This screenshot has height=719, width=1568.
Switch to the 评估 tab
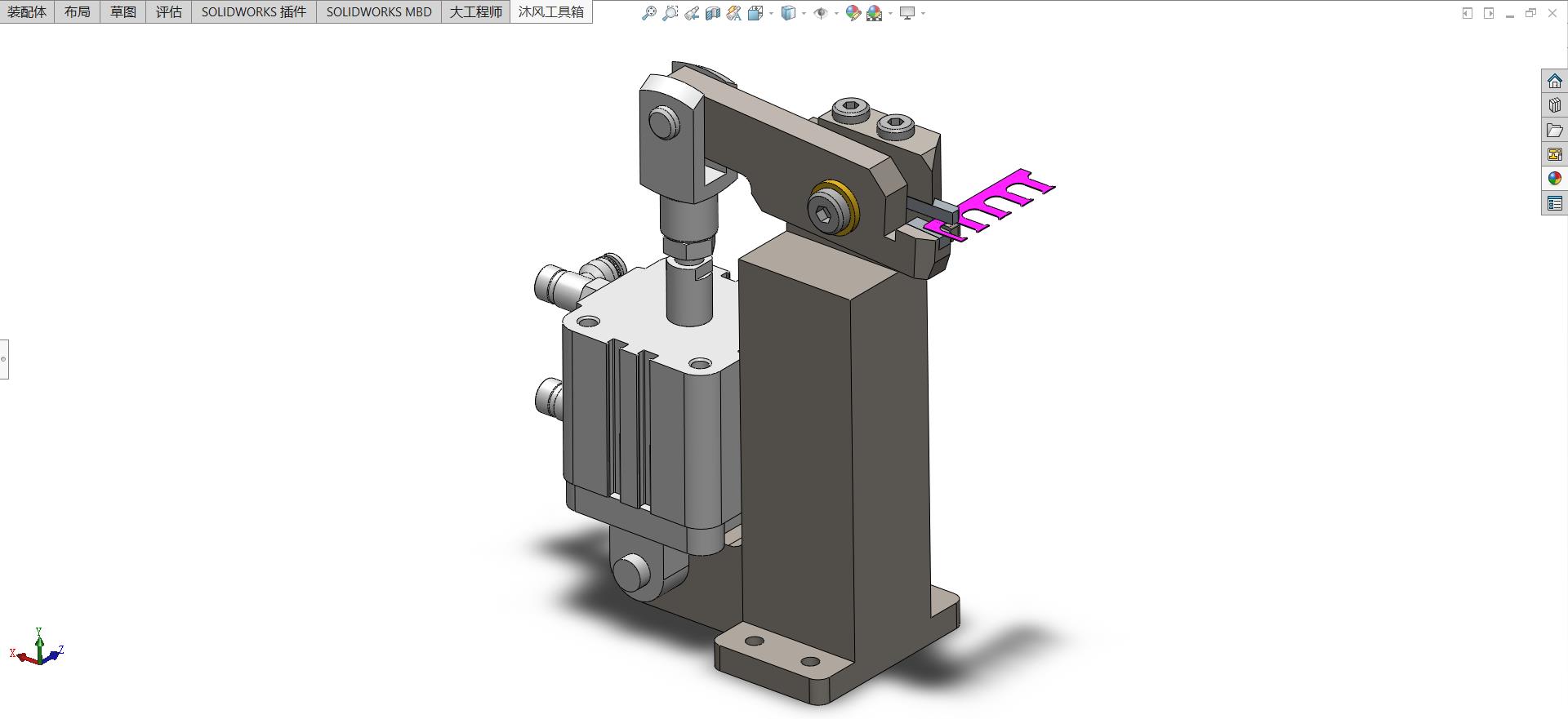(x=169, y=11)
